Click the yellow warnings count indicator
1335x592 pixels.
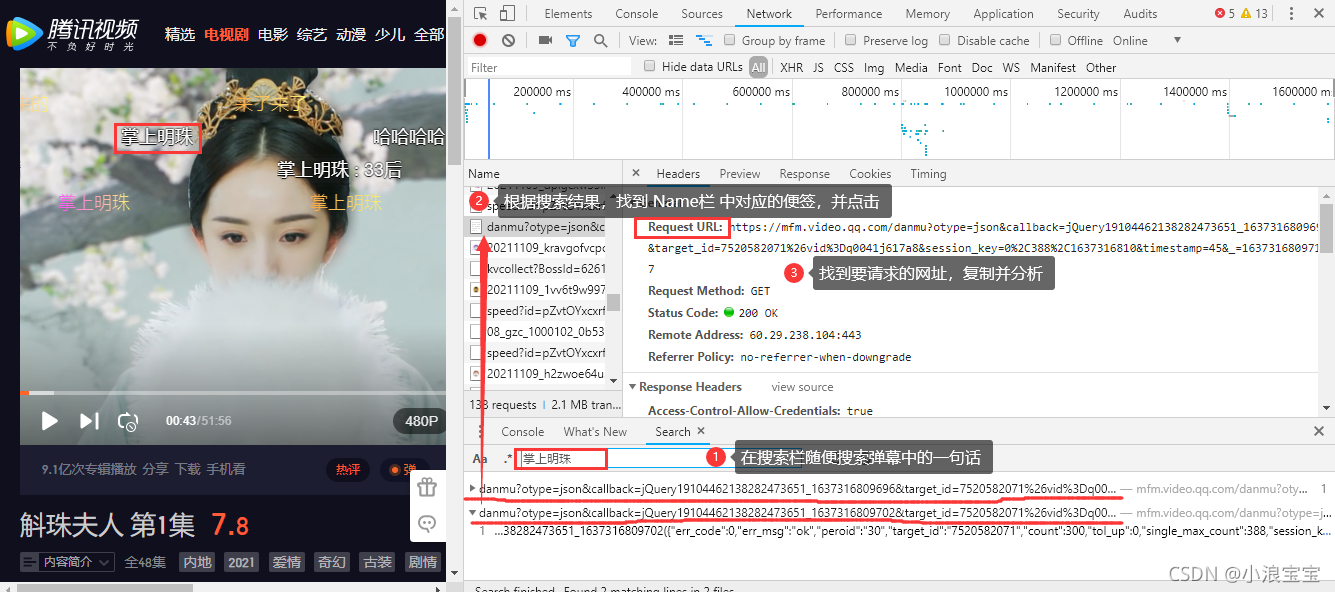(1254, 14)
